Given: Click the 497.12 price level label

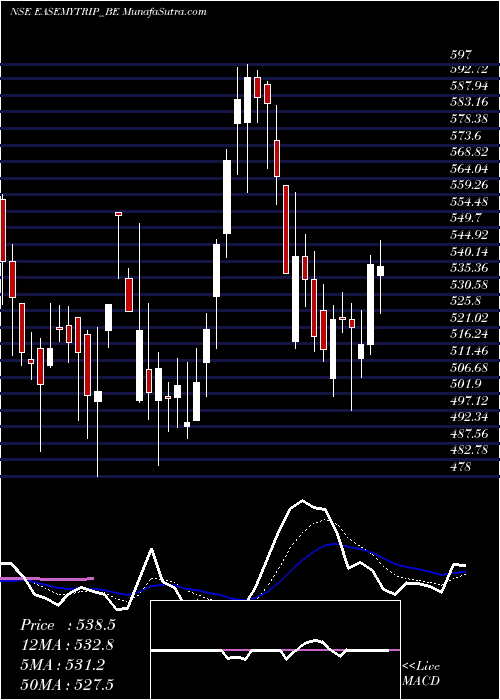Looking at the screenshot, I should 469,400.
